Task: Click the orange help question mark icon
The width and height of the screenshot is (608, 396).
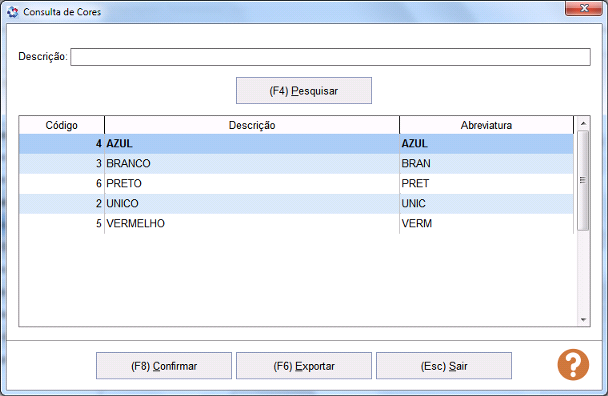Action: 573,365
